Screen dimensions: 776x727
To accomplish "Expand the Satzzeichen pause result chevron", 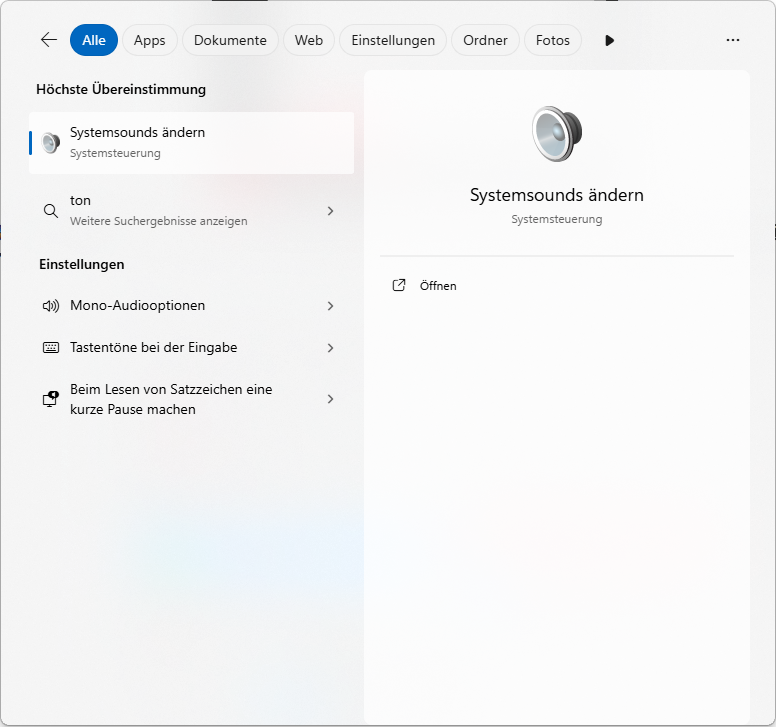I will (x=331, y=399).
